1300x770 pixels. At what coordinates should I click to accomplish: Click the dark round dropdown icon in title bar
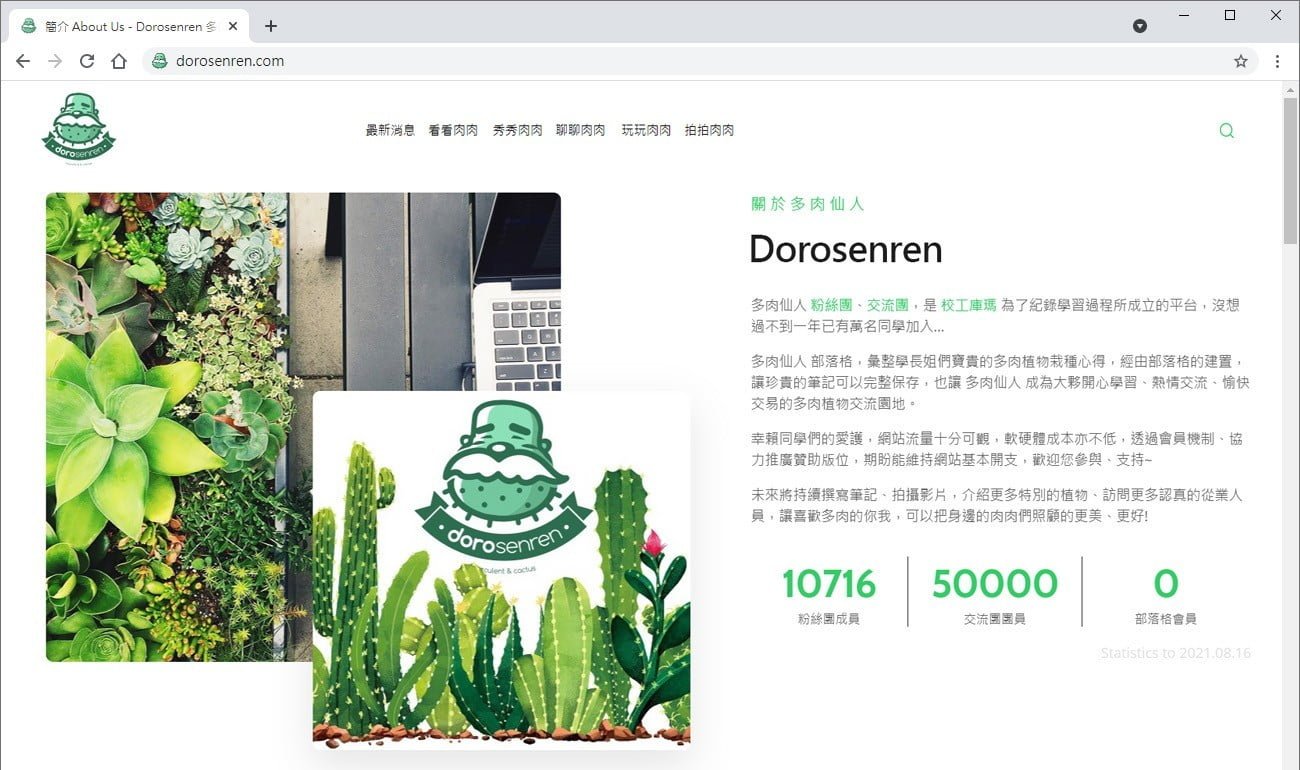(x=1140, y=26)
